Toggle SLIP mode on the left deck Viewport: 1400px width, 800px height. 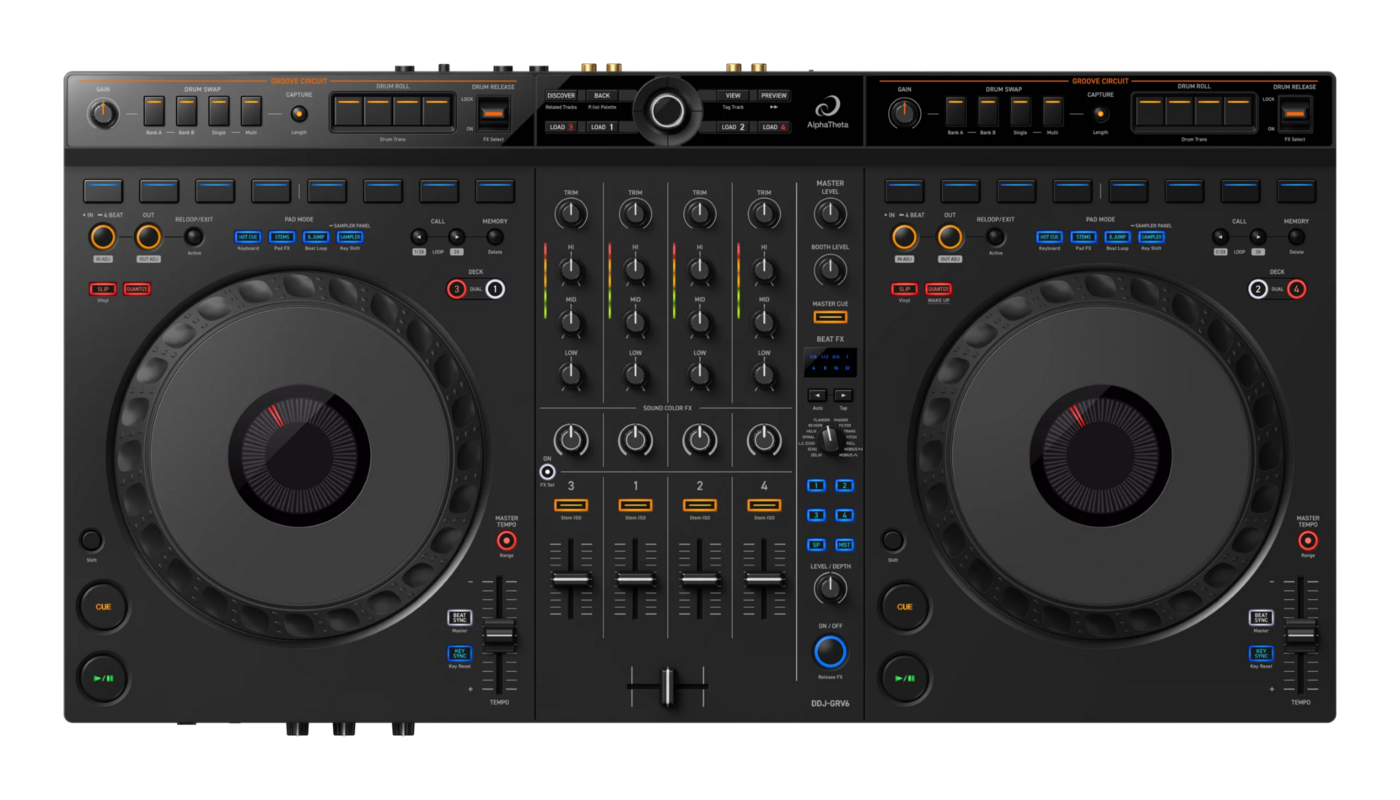coord(103,289)
